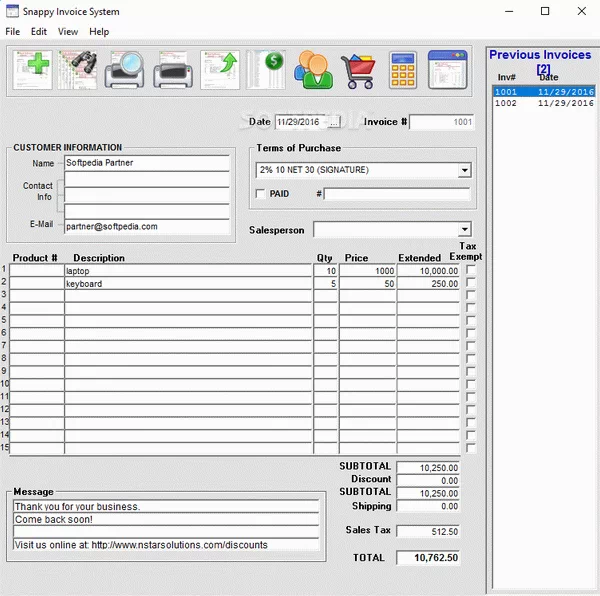This screenshot has width=600, height=596.
Task: Launch the calculator icon
Action: [x=403, y=70]
